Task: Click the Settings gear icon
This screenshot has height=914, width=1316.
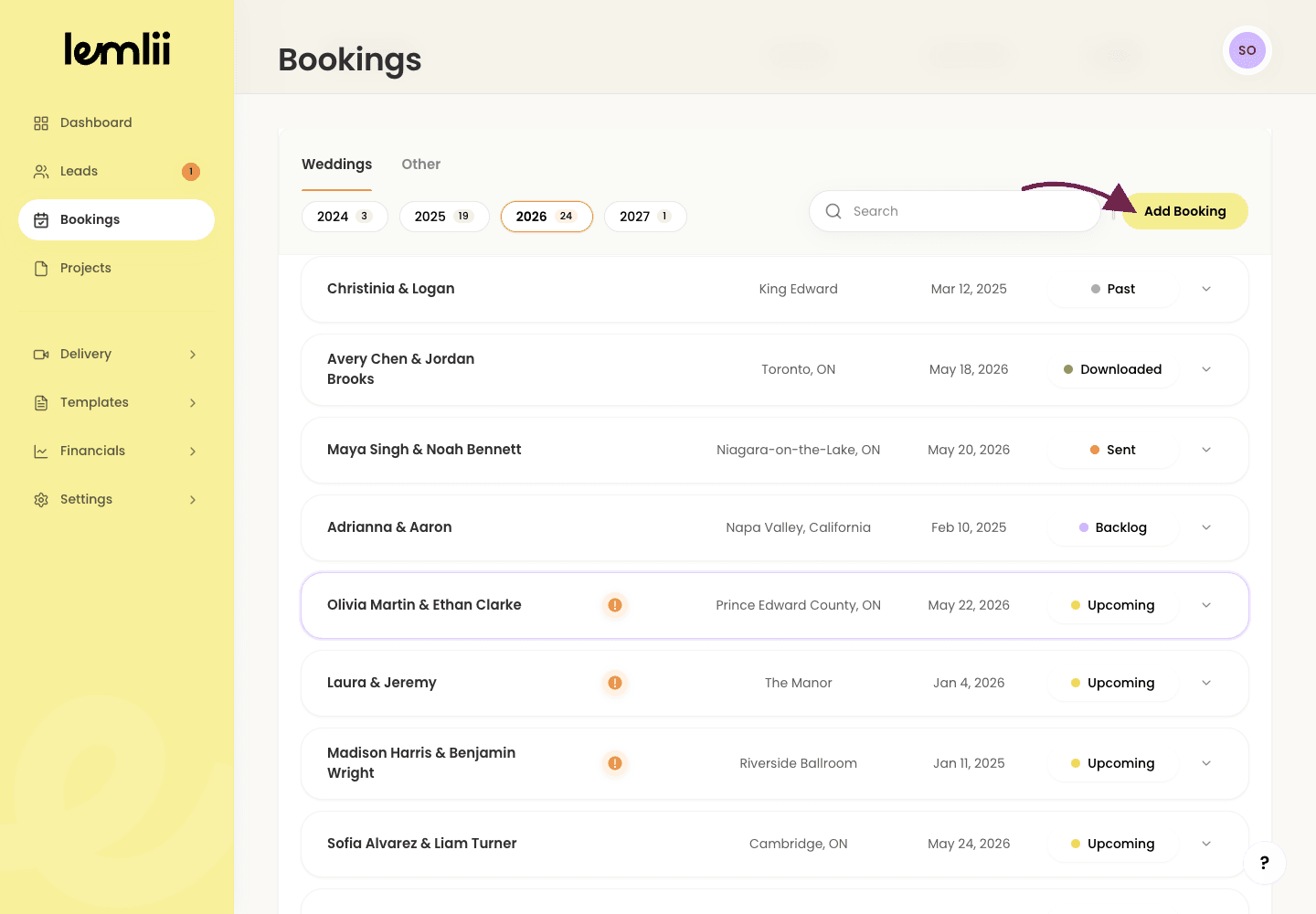Action: 41,500
